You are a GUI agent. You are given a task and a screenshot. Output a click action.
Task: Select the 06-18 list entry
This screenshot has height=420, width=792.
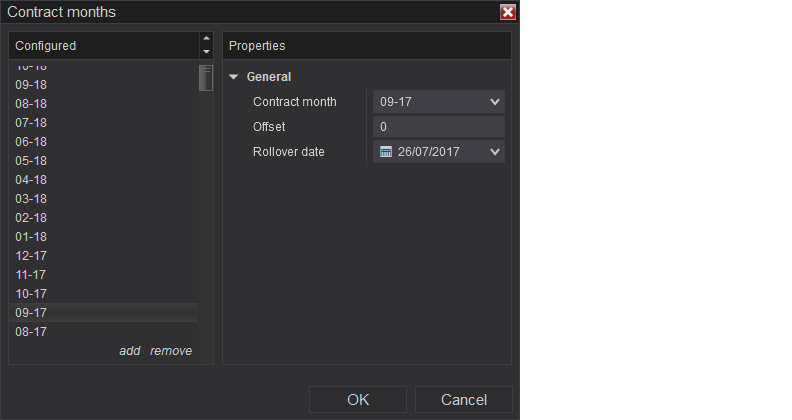click(31, 142)
